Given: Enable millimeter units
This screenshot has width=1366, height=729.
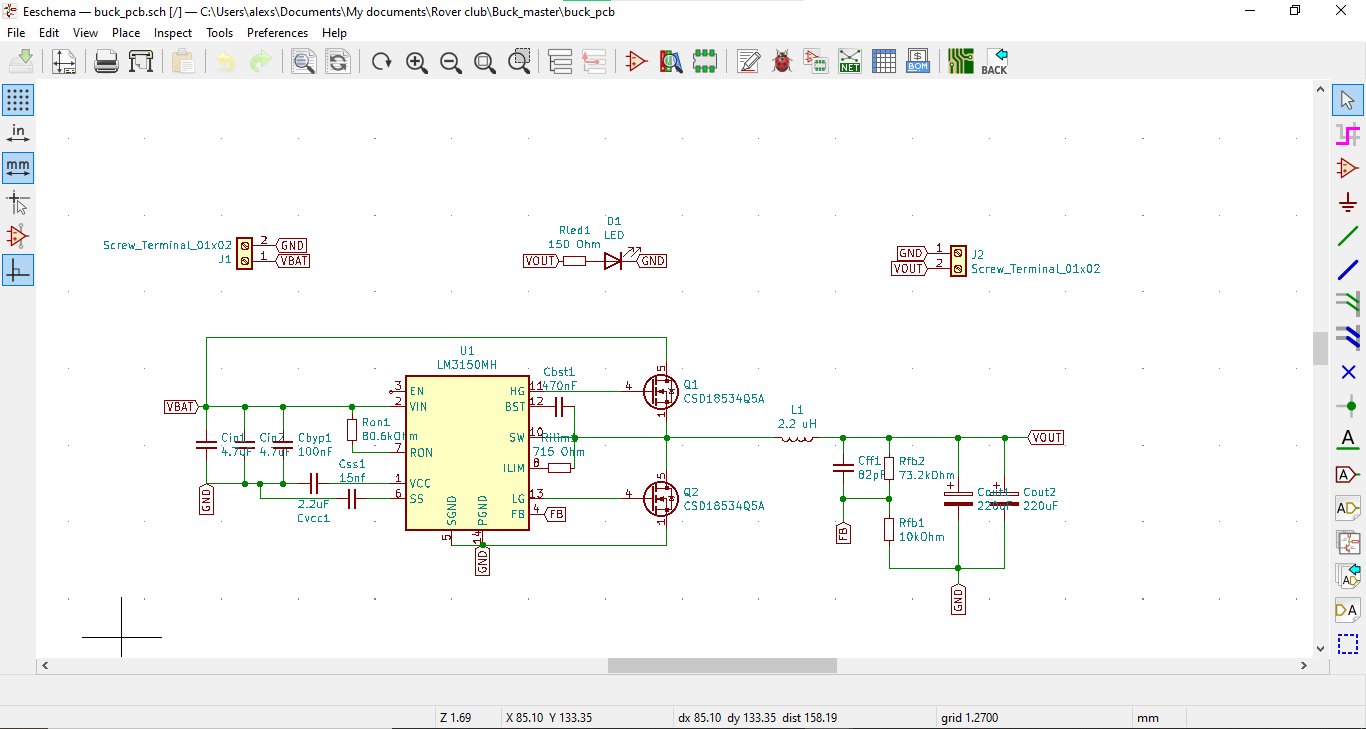Looking at the screenshot, I should pyautogui.click(x=17, y=167).
